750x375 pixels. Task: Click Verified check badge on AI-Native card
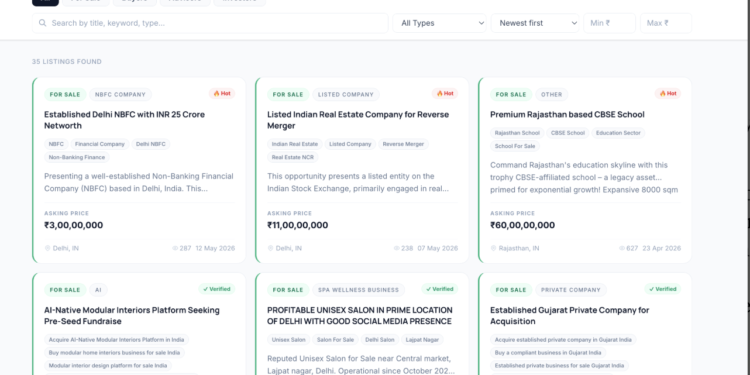click(x=217, y=289)
